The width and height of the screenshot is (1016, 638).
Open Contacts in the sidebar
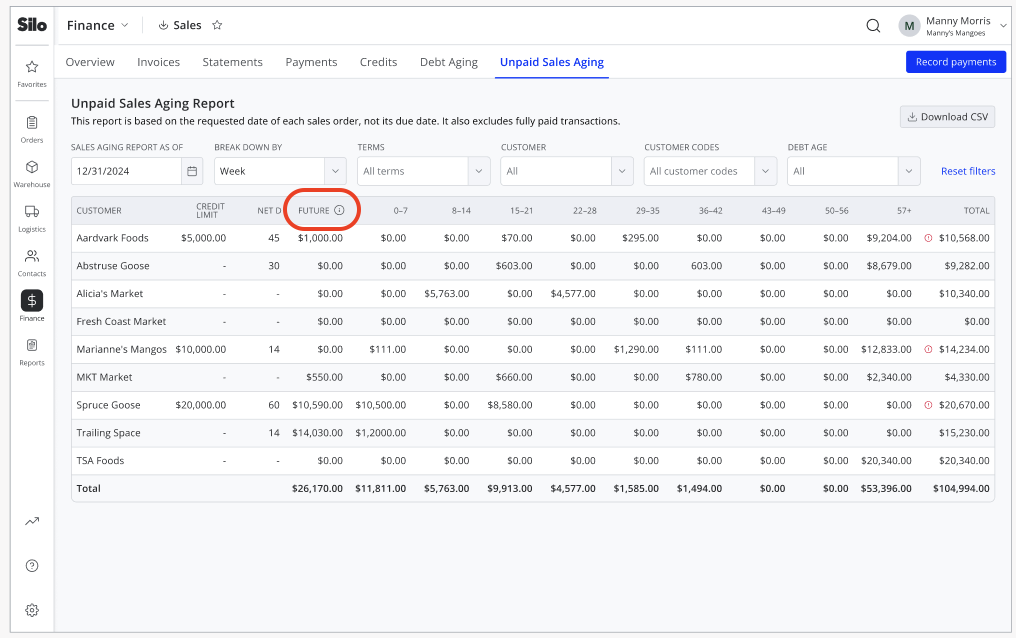(32, 262)
